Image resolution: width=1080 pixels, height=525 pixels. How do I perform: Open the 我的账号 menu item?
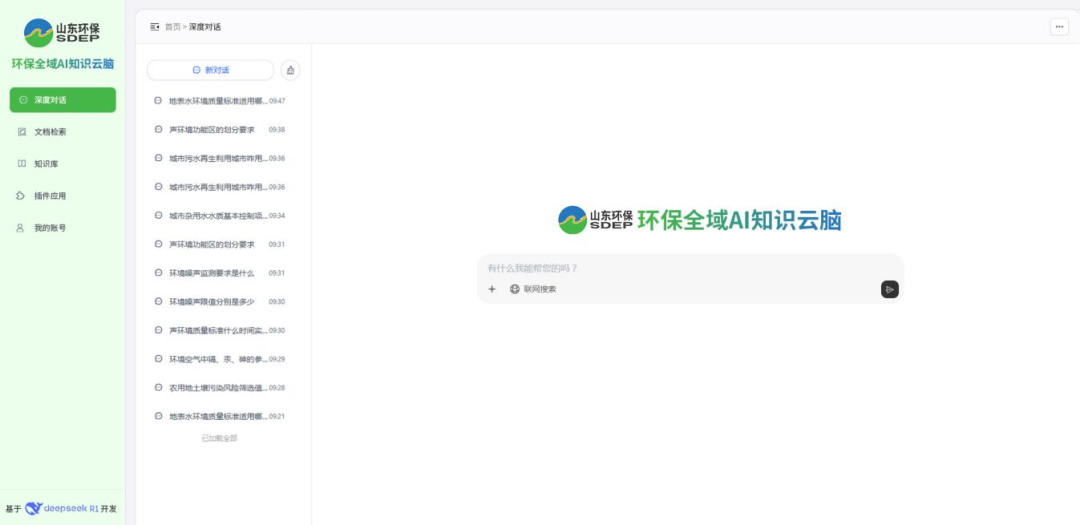pyautogui.click(x=63, y=228)
